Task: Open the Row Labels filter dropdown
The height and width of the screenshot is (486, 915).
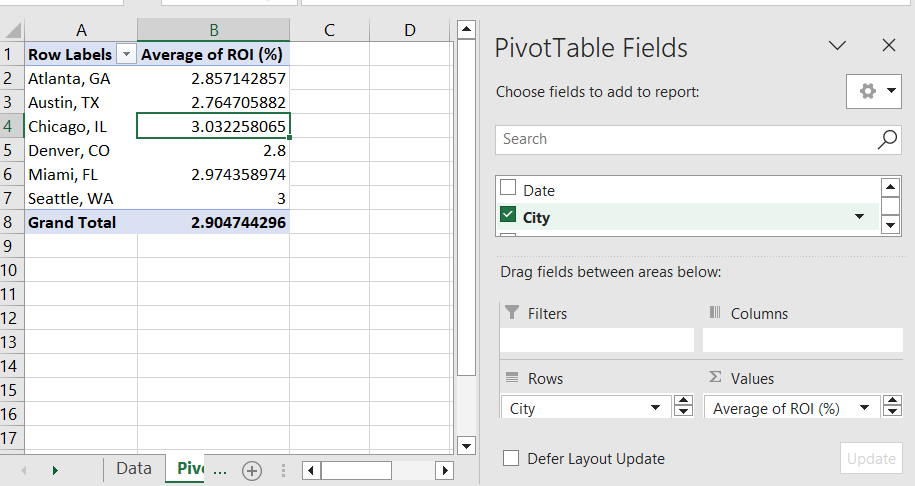Action: pos(126,55)
